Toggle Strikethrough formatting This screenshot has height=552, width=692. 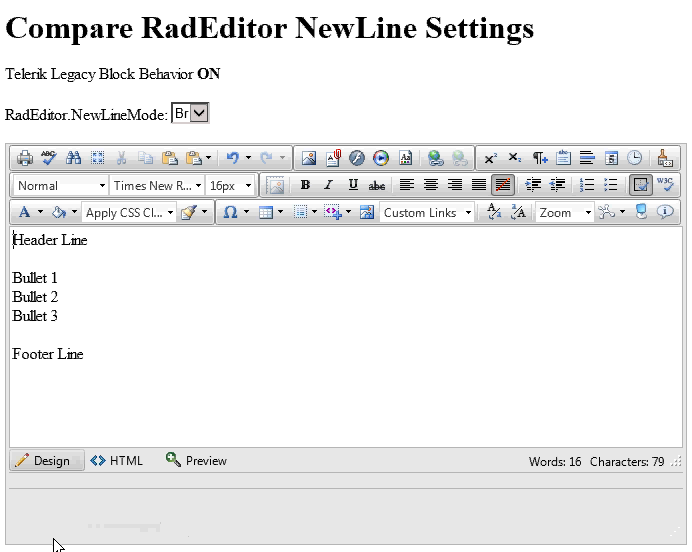(x=376, y=185)
